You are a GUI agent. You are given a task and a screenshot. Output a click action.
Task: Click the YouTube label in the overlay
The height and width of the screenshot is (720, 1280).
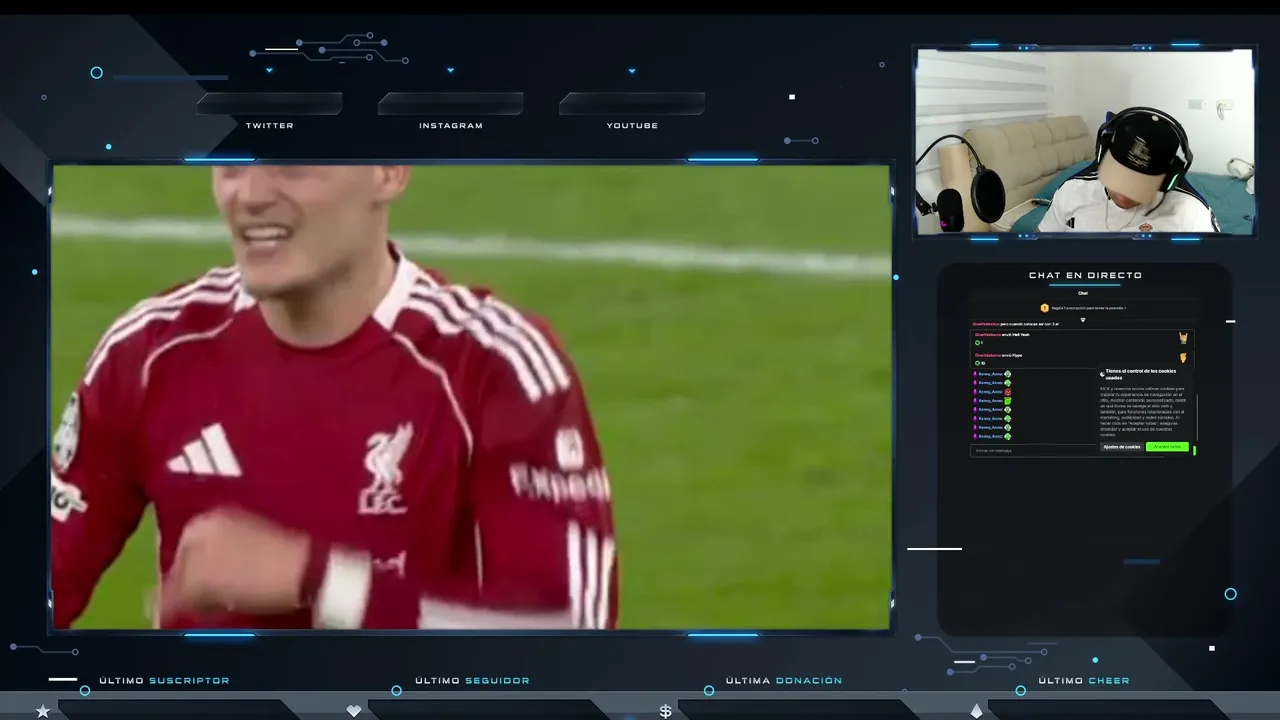(632, 126)
